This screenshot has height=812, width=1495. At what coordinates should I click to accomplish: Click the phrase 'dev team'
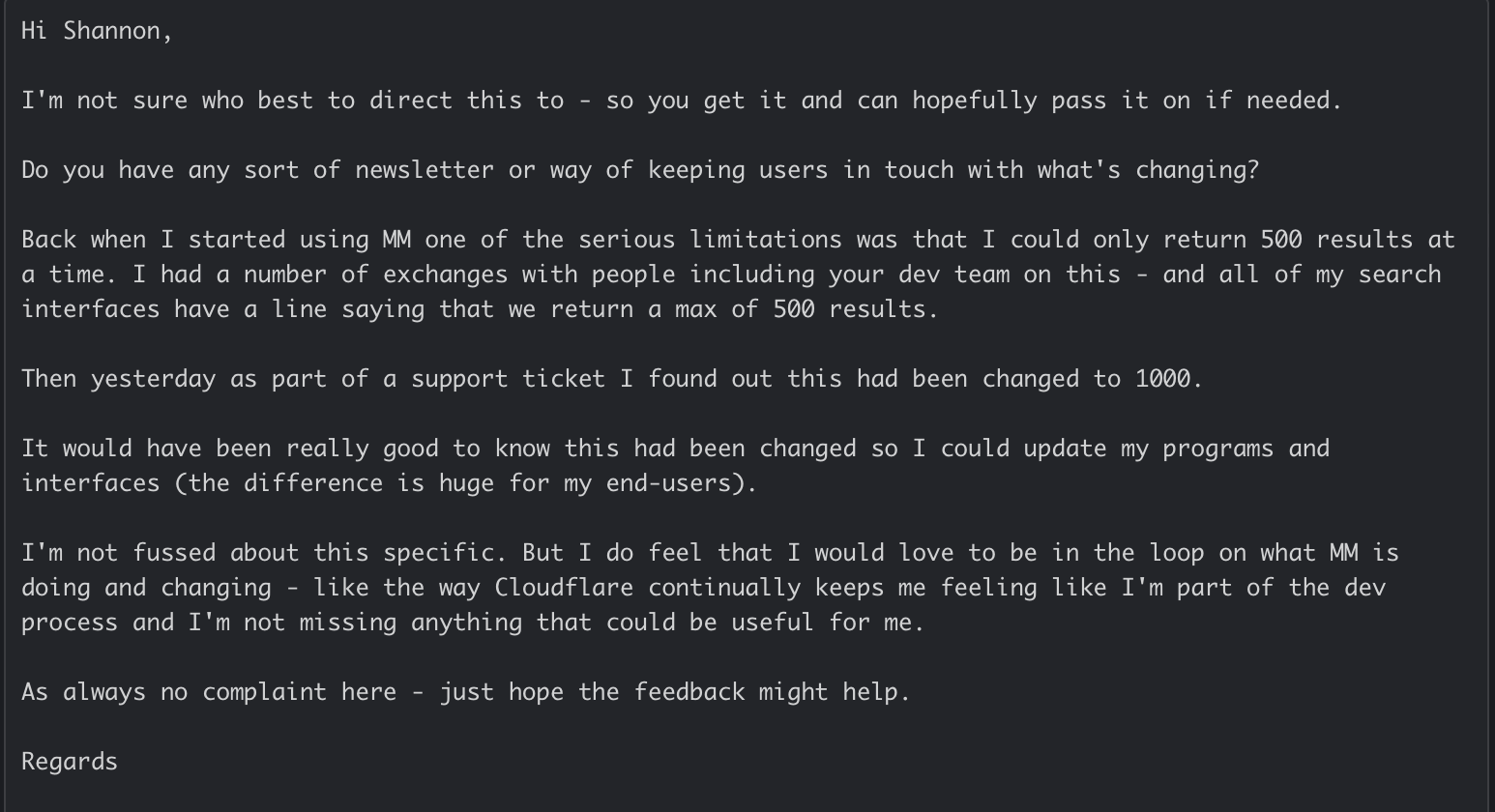point(954,275)
